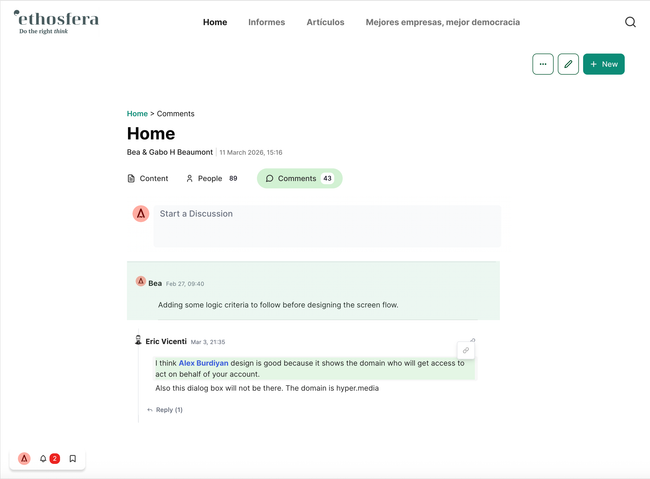The width and height of the screenshot is (650, 479).
Task: Switch to the Content tab
Action: click(147, 178)
